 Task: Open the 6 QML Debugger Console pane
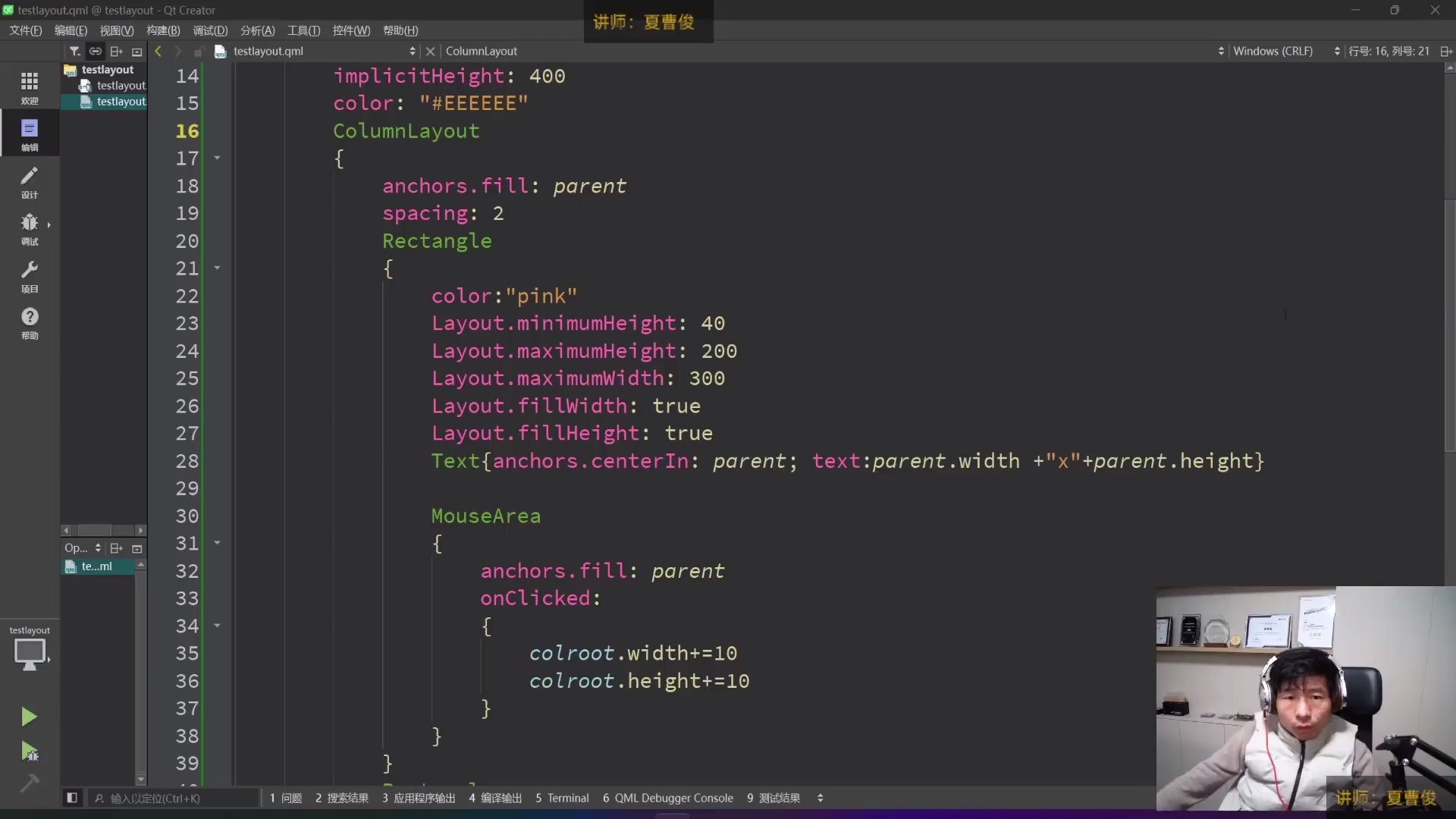[668, 798]
